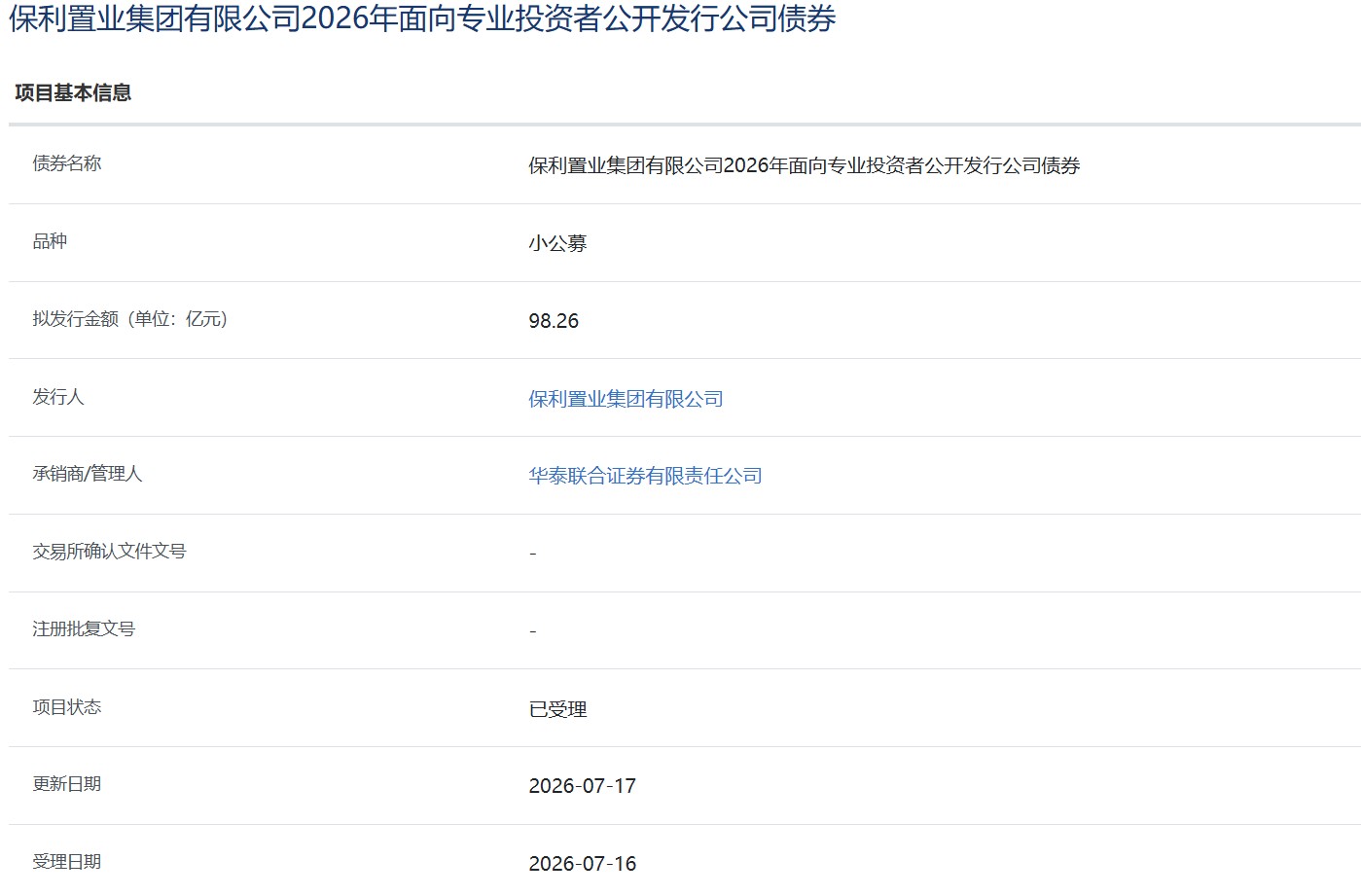The height and width of the screenshot is (896, 1361).
Task: Select the amount value 98.26
Action: tap(554, 321)
